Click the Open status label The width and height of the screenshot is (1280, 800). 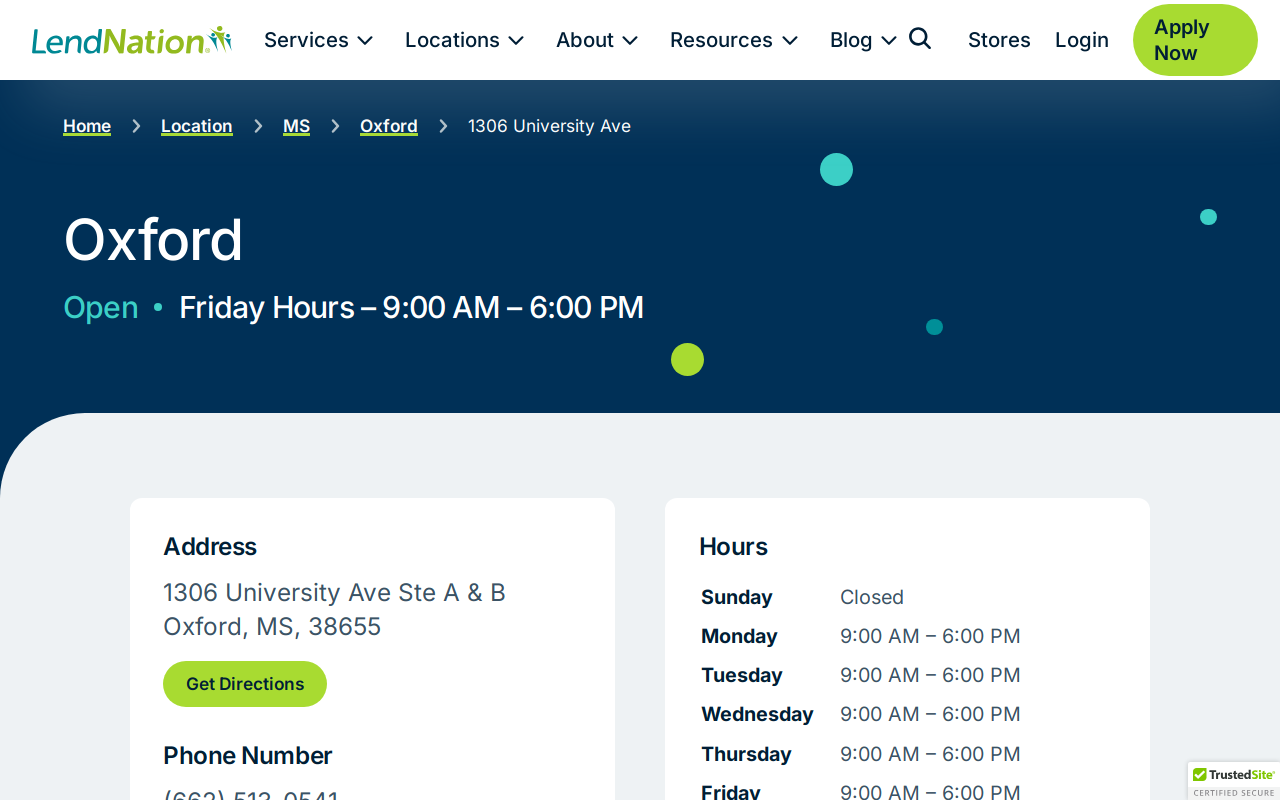[x=101, y=307]
